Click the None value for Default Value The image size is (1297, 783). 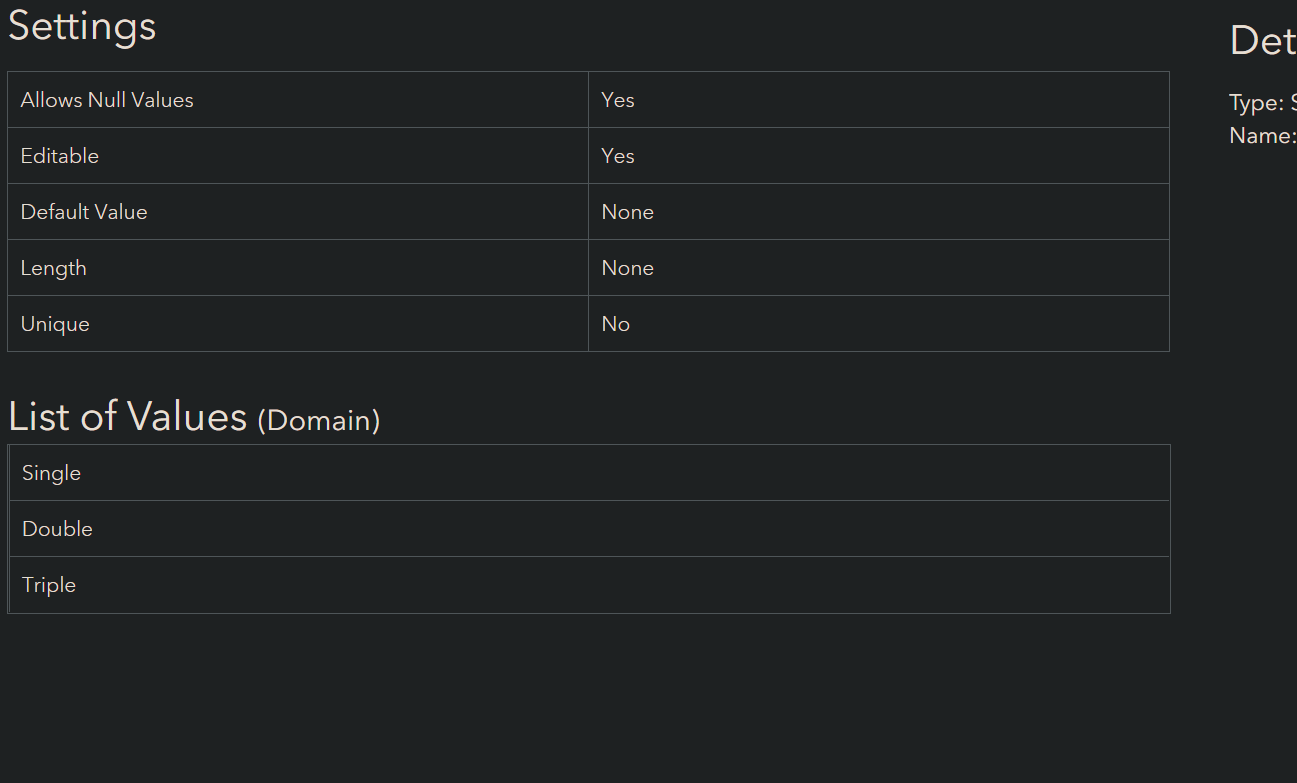[628, 212]
